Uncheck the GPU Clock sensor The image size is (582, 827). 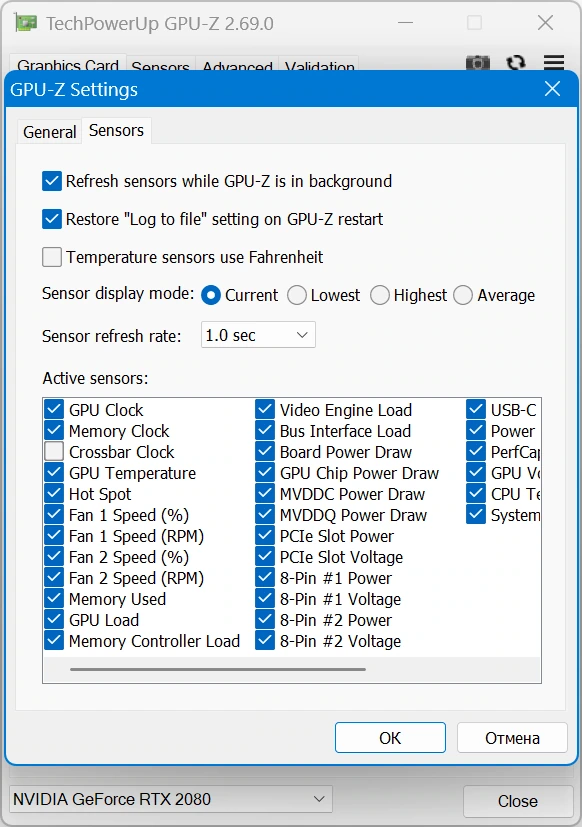[x=54, y=409]
